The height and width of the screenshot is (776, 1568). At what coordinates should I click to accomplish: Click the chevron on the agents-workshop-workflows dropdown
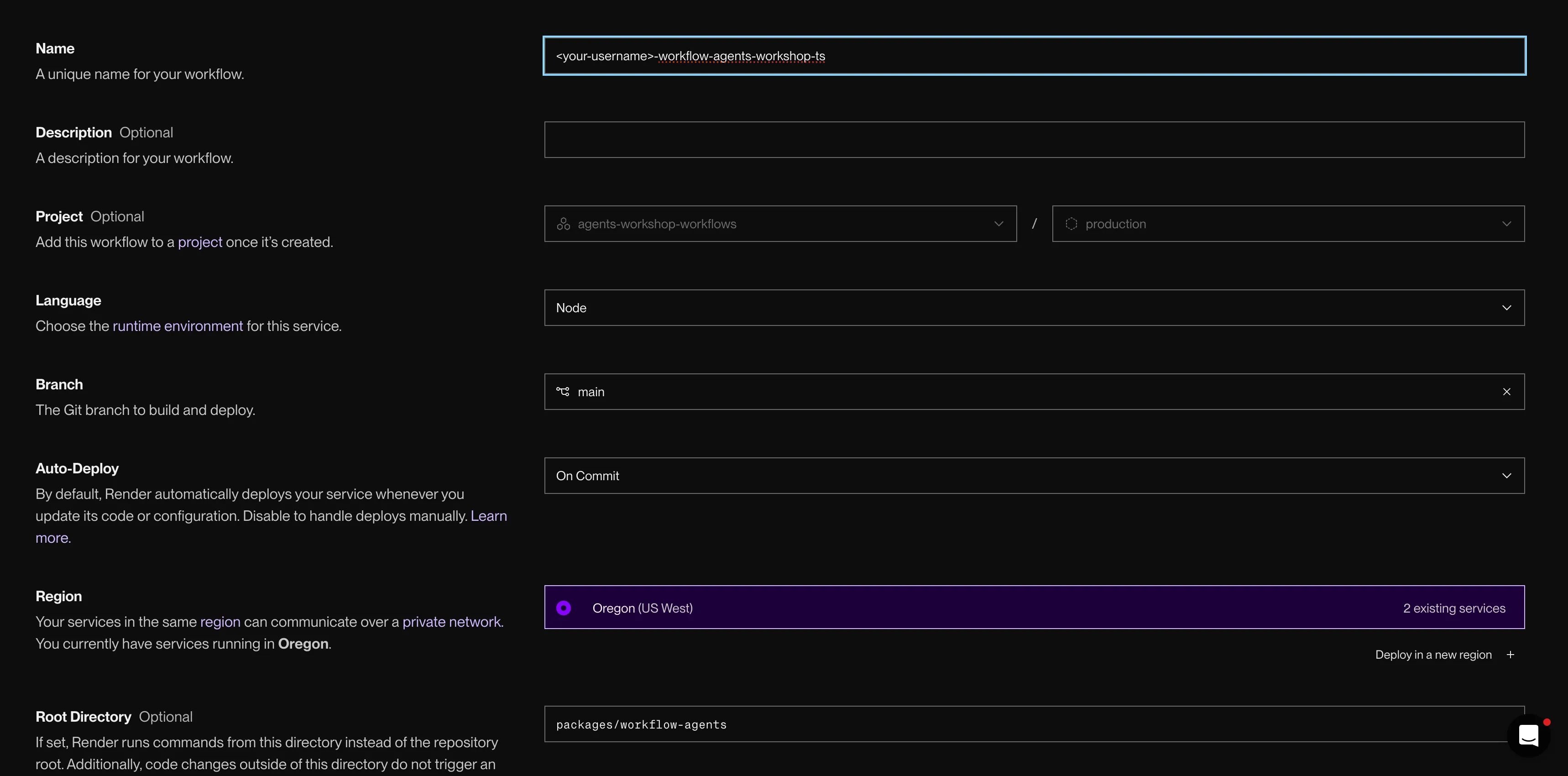coord(999,224)
